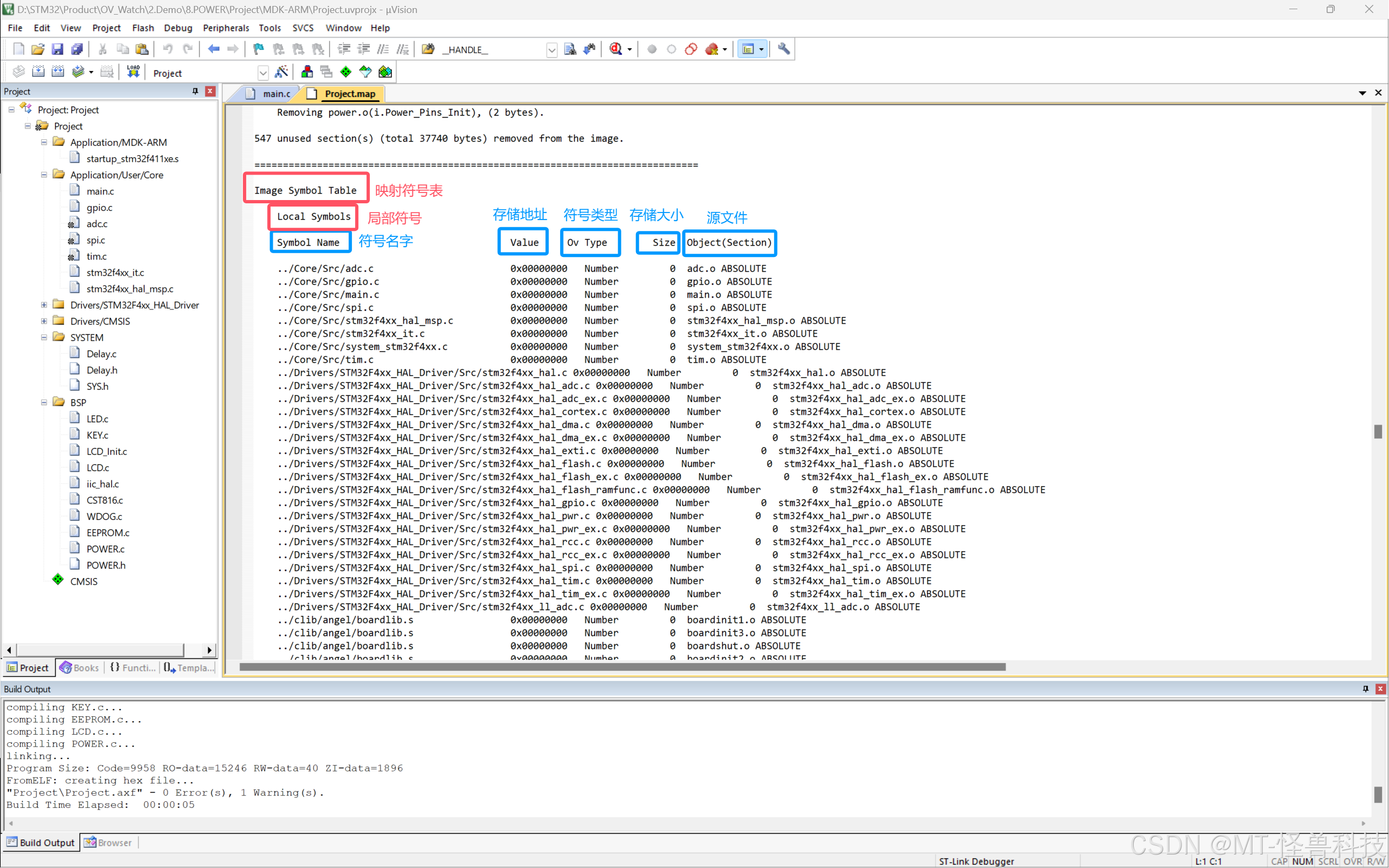This screenshot has height=868, width=1389.
Task: Switch to the main.c tab
Action: [276, 93]
